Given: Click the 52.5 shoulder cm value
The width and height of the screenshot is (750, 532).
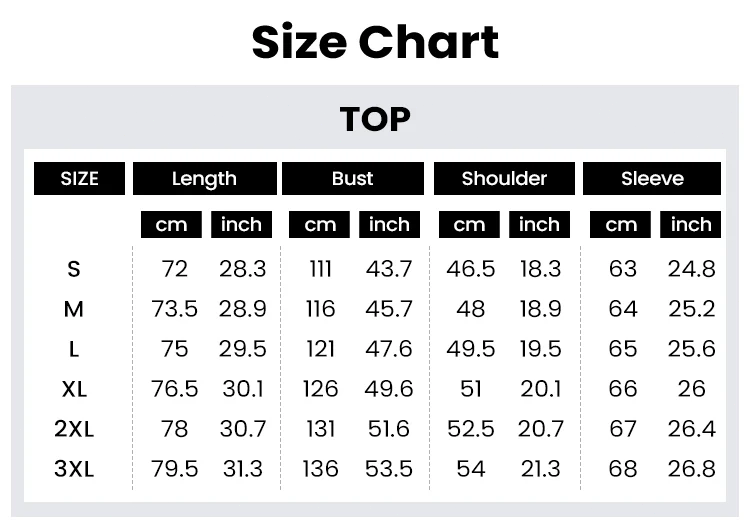Looking at the screenshot, I should point(471,429).
